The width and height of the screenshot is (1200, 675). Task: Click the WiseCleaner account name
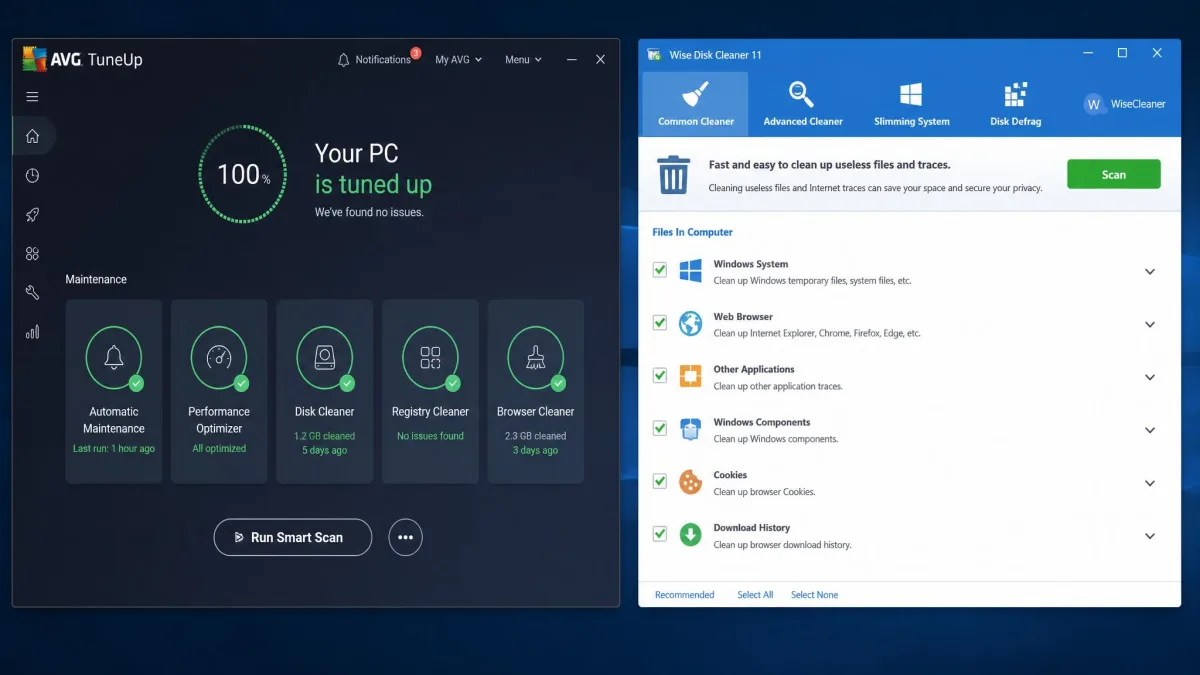1138,104
